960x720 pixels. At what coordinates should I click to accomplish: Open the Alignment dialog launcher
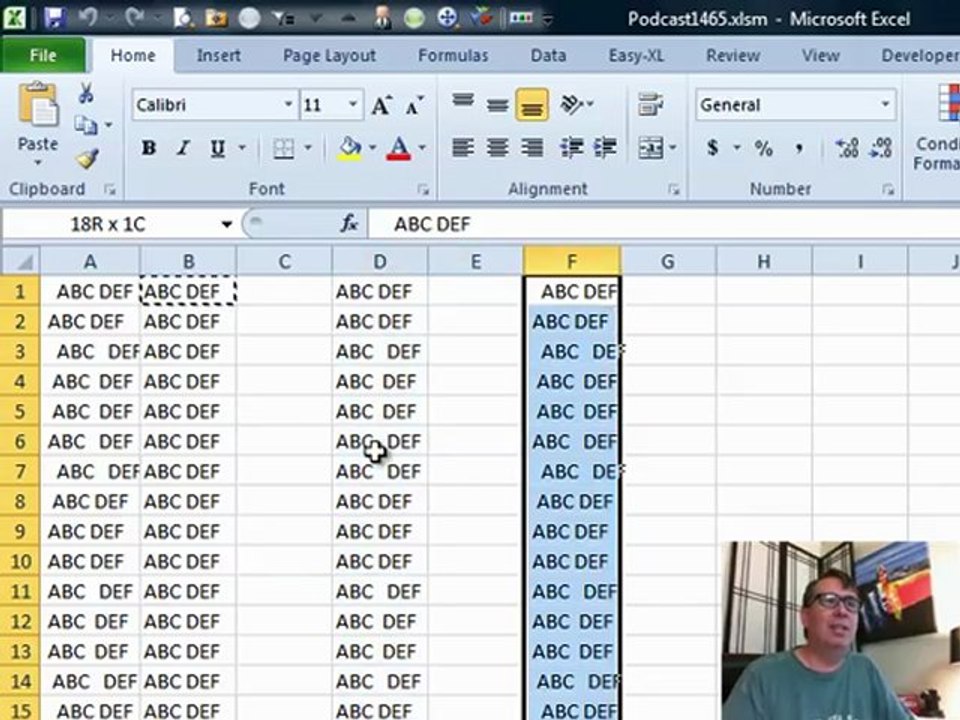(x=674, y=190)
